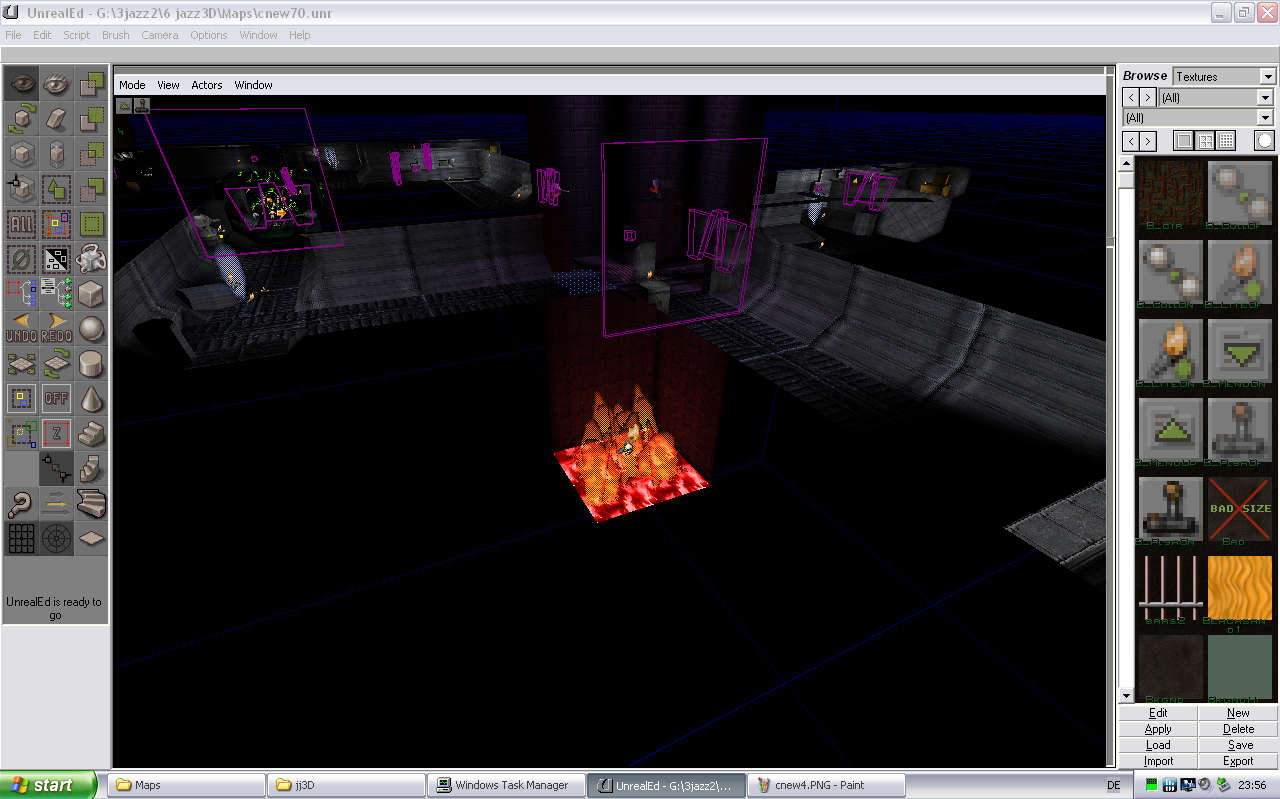Screen dimensions: 1280x799
Task: Select the Camera mode eye icon
Action: point(22,84)
